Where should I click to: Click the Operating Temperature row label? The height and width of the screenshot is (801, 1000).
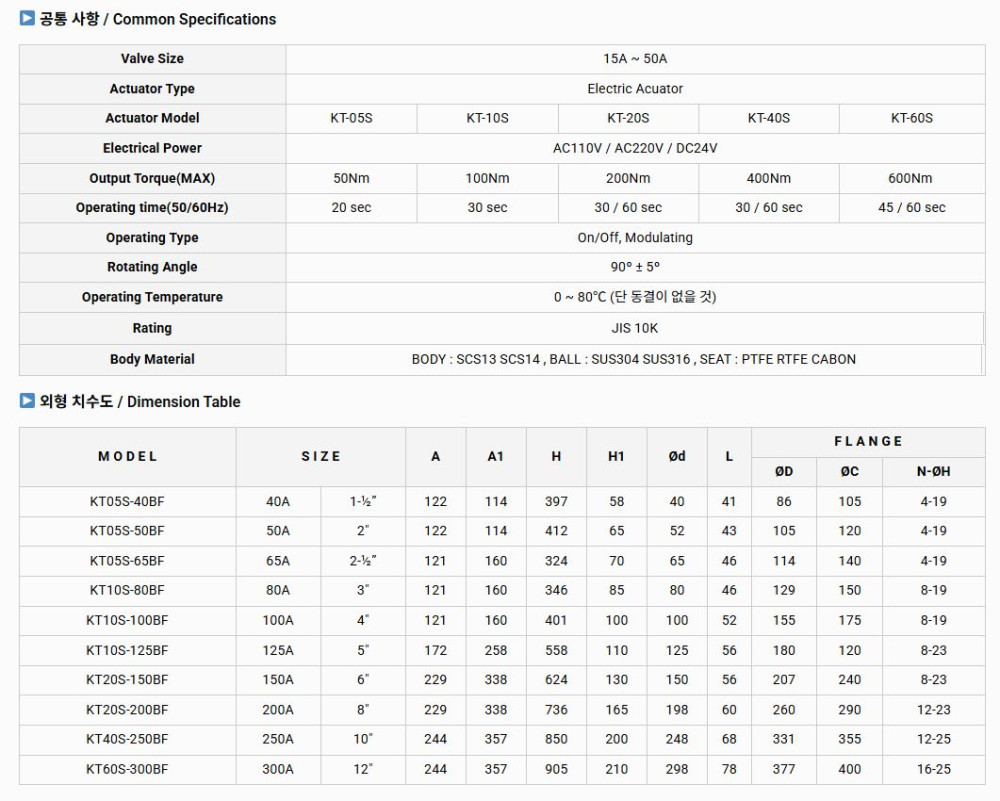(x=152, y=297)
